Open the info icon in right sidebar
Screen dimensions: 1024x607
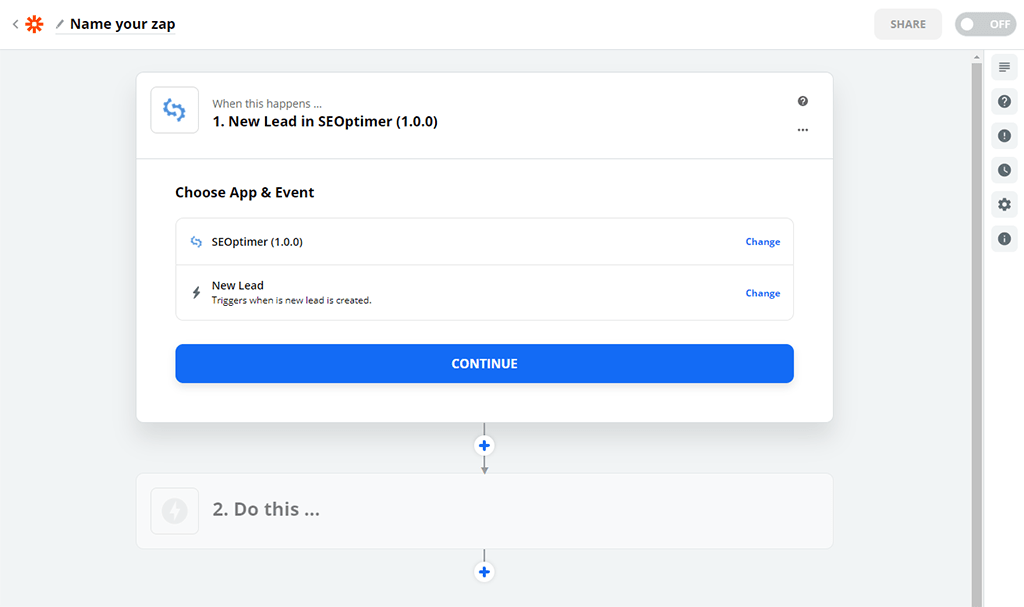(1004, 239)
